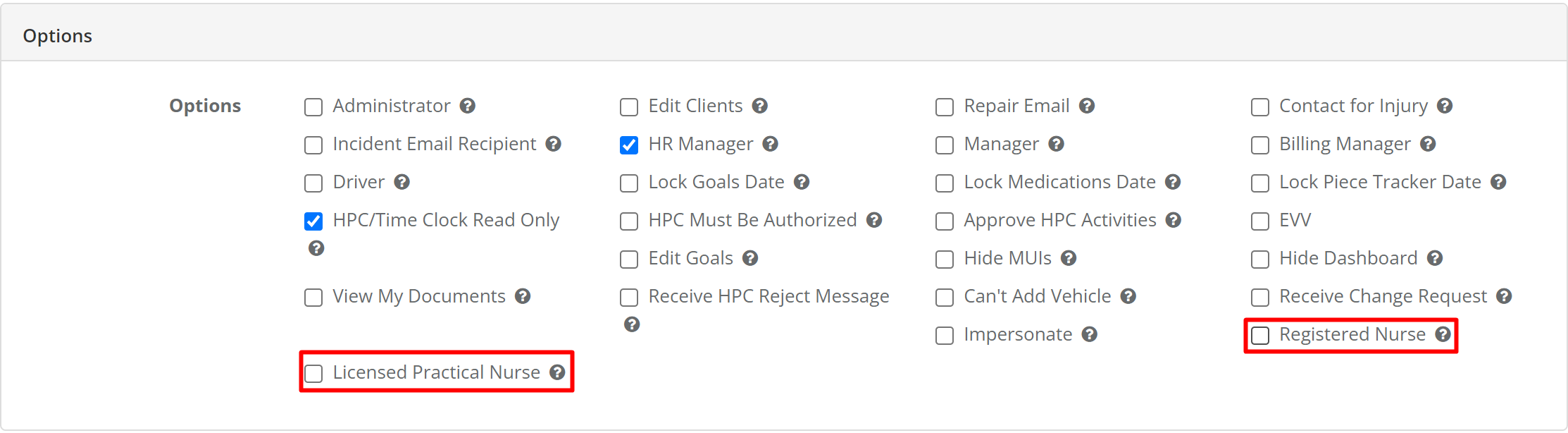Click the question mark next to Edit Clients
The height and width of the screenshot is (433, 1568).
[x=760, y=106]
